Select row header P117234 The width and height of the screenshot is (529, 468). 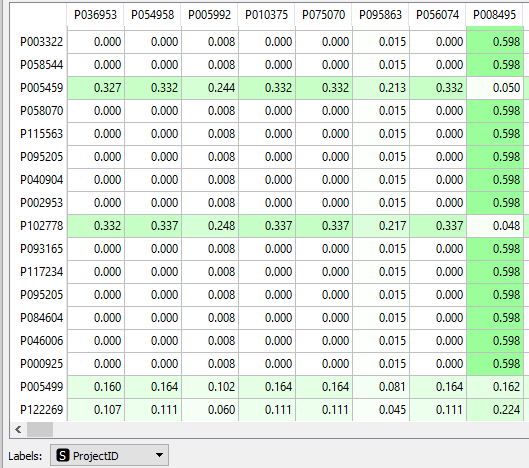(x=39, y=272)
